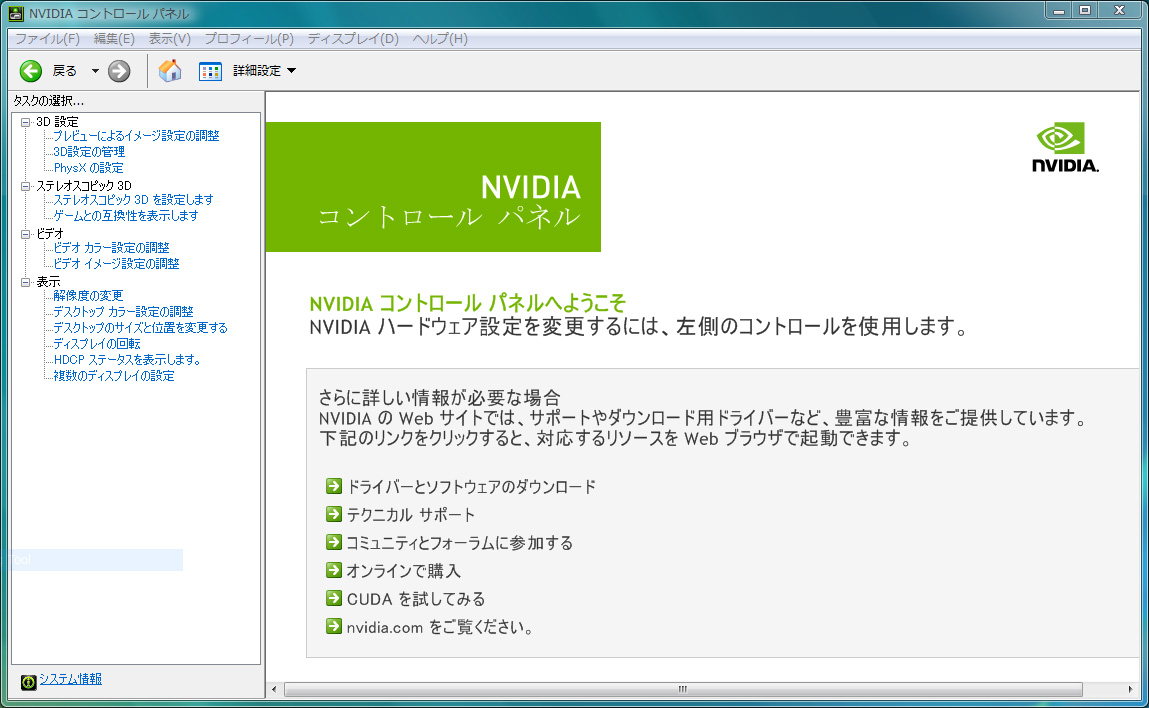Open the 編集(E) menu
The width and height of the screenshot is (1149, 708).
114,39
